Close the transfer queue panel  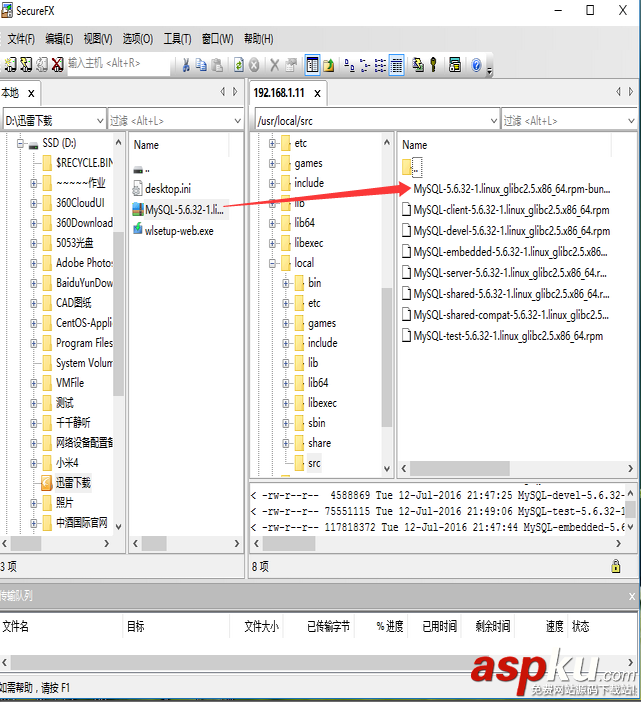click(632, 596)
